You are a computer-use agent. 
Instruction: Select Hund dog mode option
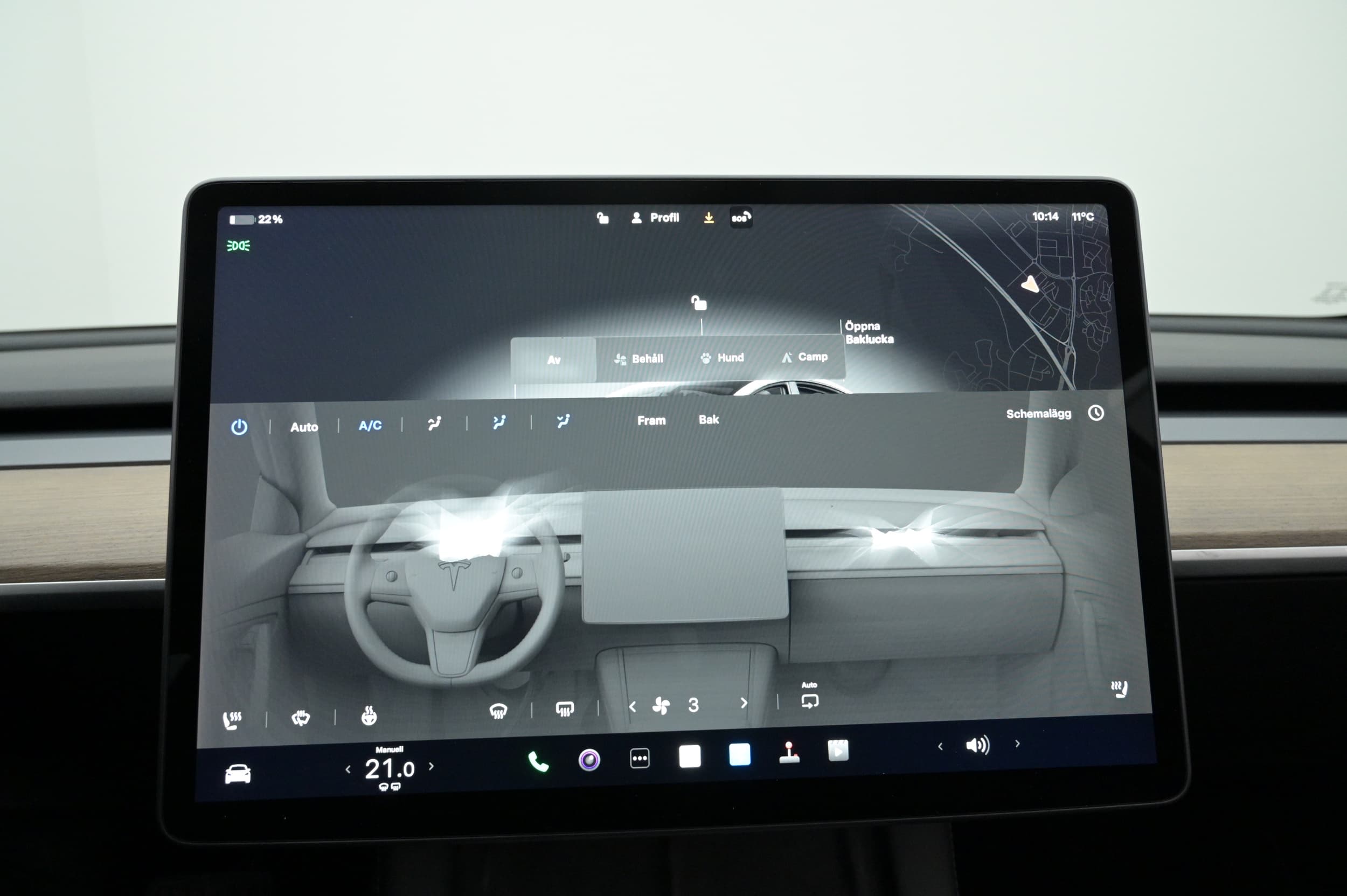(723, 358)
